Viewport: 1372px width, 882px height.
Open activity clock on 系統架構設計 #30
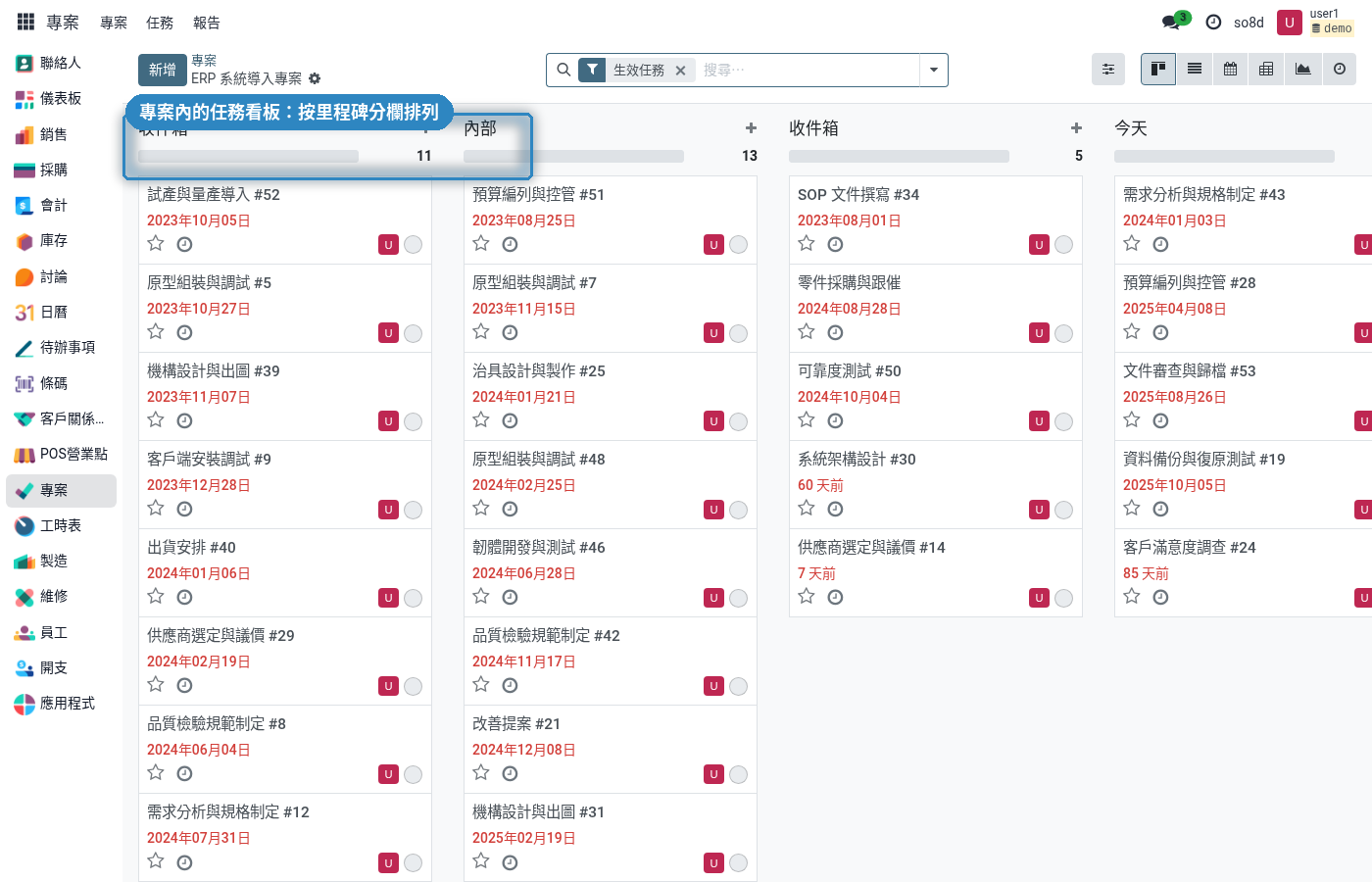coord(835,509)
